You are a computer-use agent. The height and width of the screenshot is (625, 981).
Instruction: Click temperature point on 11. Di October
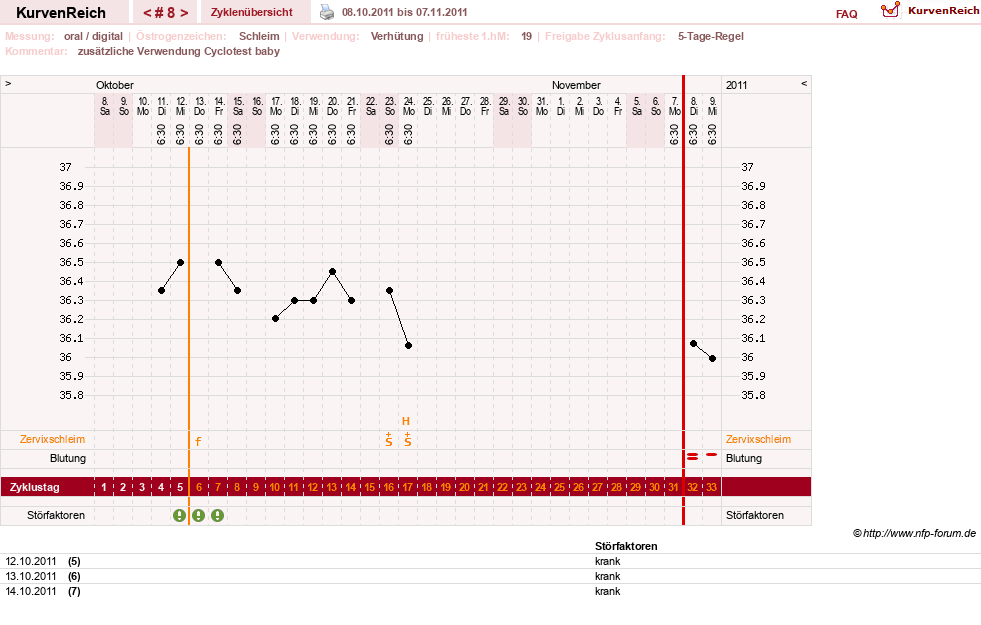[x=161, y=290]
